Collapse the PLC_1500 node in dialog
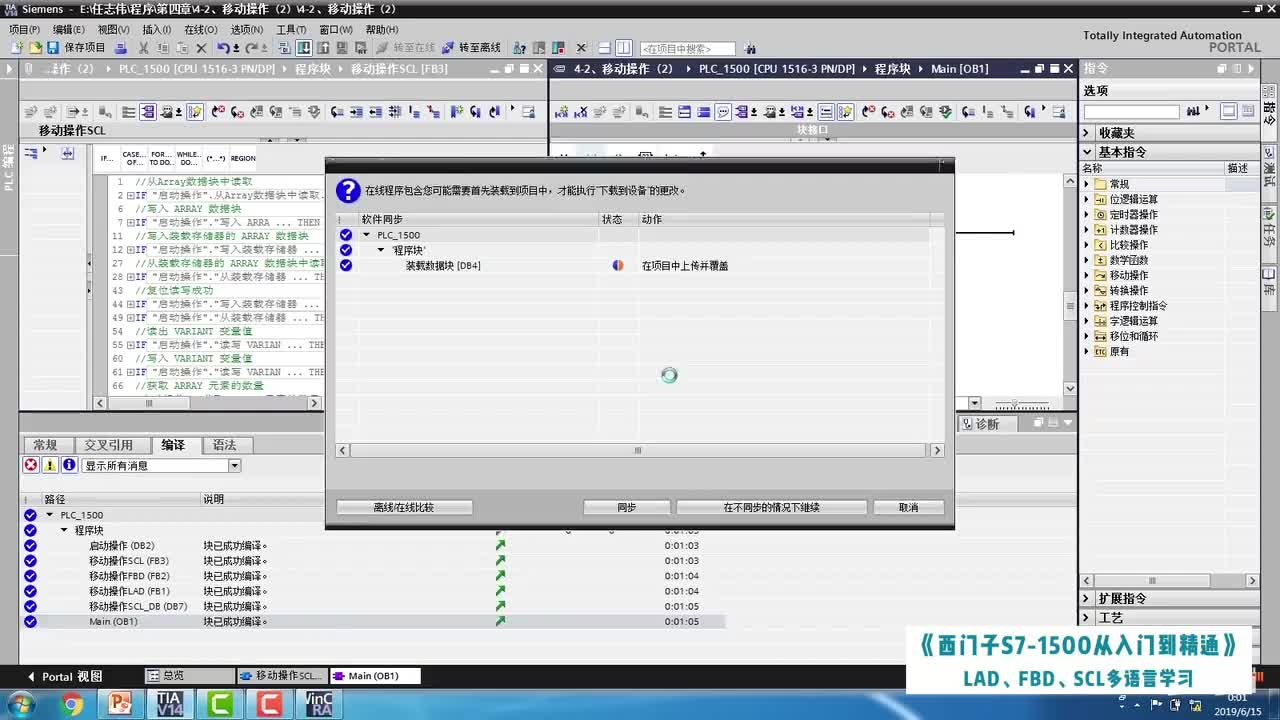Screen dimensions: 1280x720 367,235
